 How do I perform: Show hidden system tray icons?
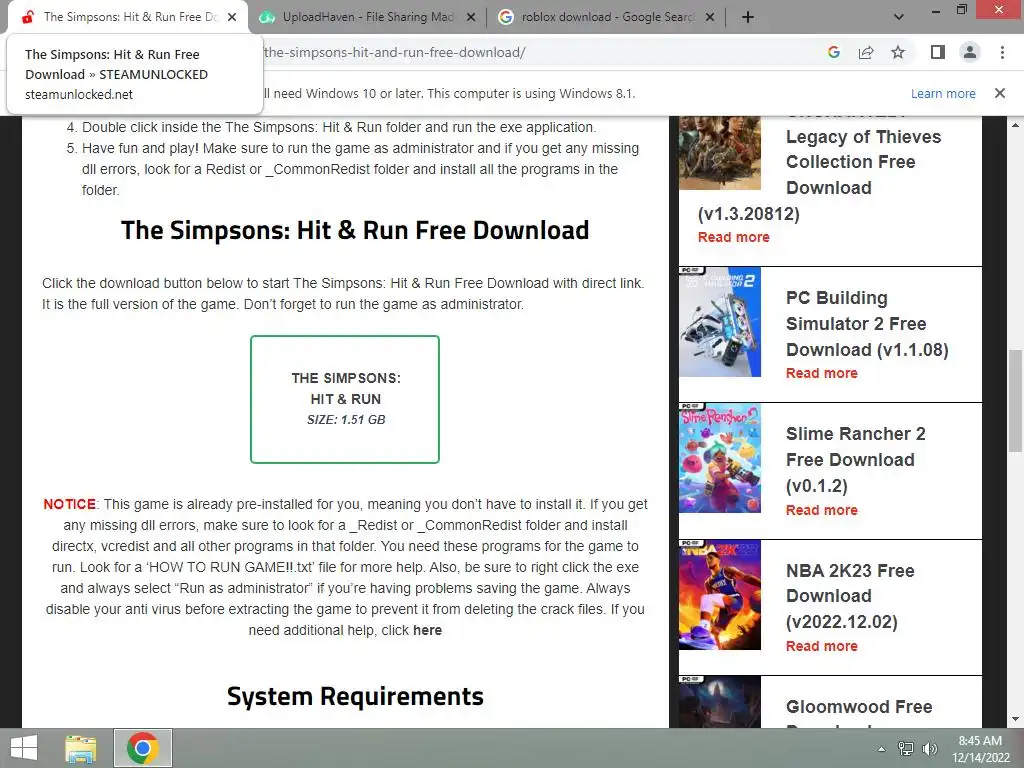[x=881, y=749]
